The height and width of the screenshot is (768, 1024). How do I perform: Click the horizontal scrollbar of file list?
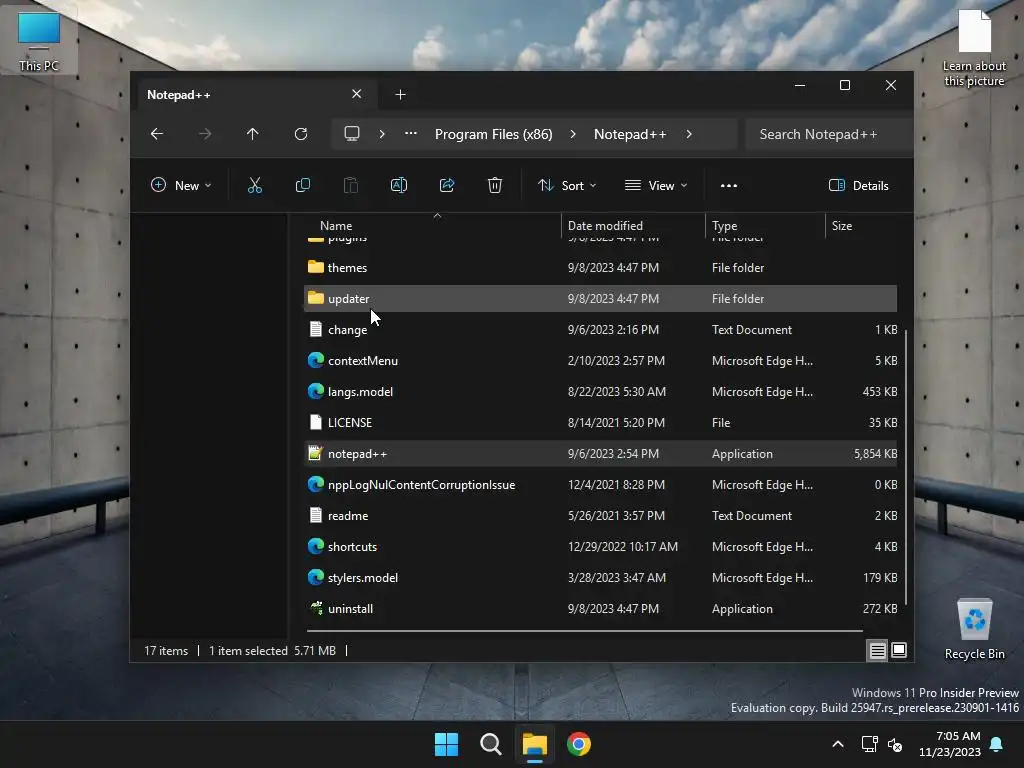point(584,631)
